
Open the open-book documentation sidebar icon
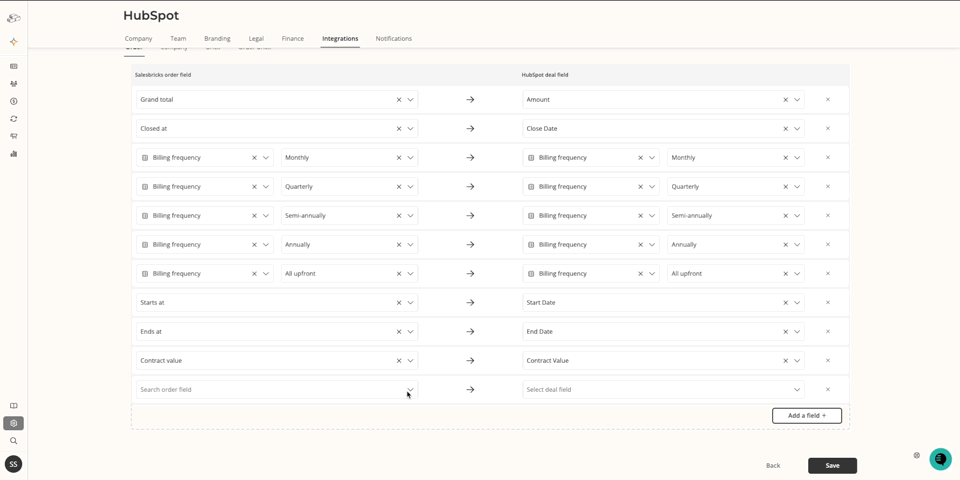point(13,406)
